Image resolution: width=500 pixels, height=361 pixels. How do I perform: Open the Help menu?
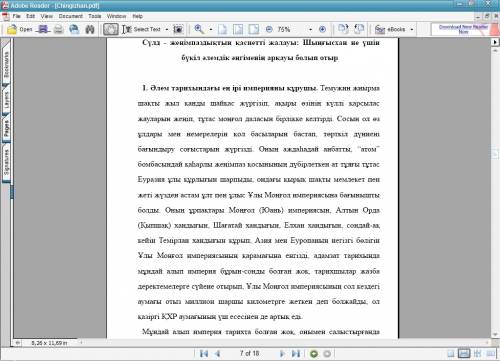pyautogui.click(x=137, y=16)
